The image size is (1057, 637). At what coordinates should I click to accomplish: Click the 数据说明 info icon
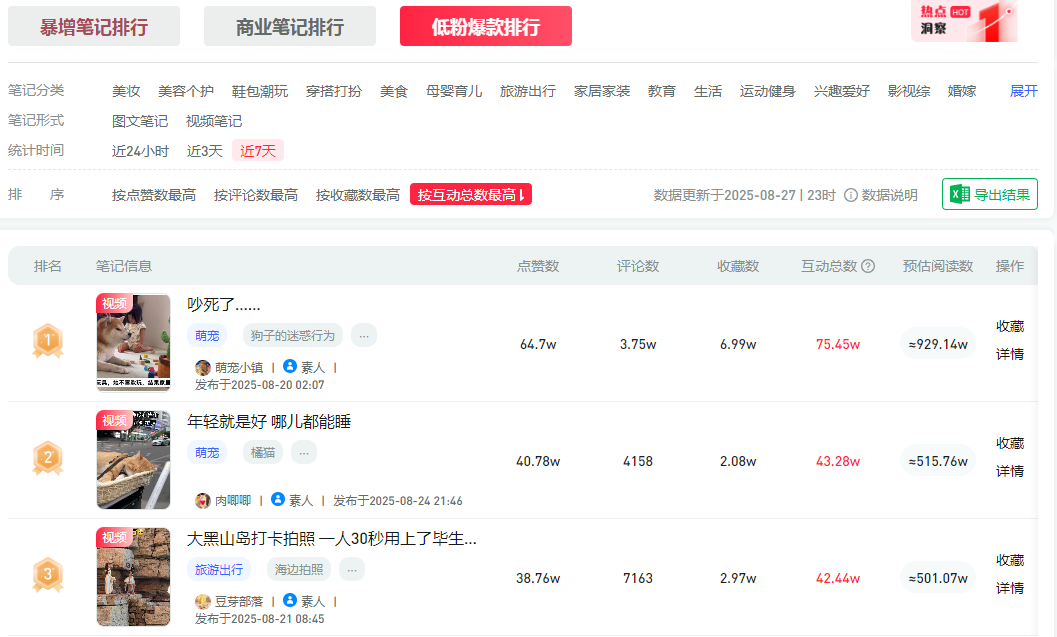tap(851, 195)
